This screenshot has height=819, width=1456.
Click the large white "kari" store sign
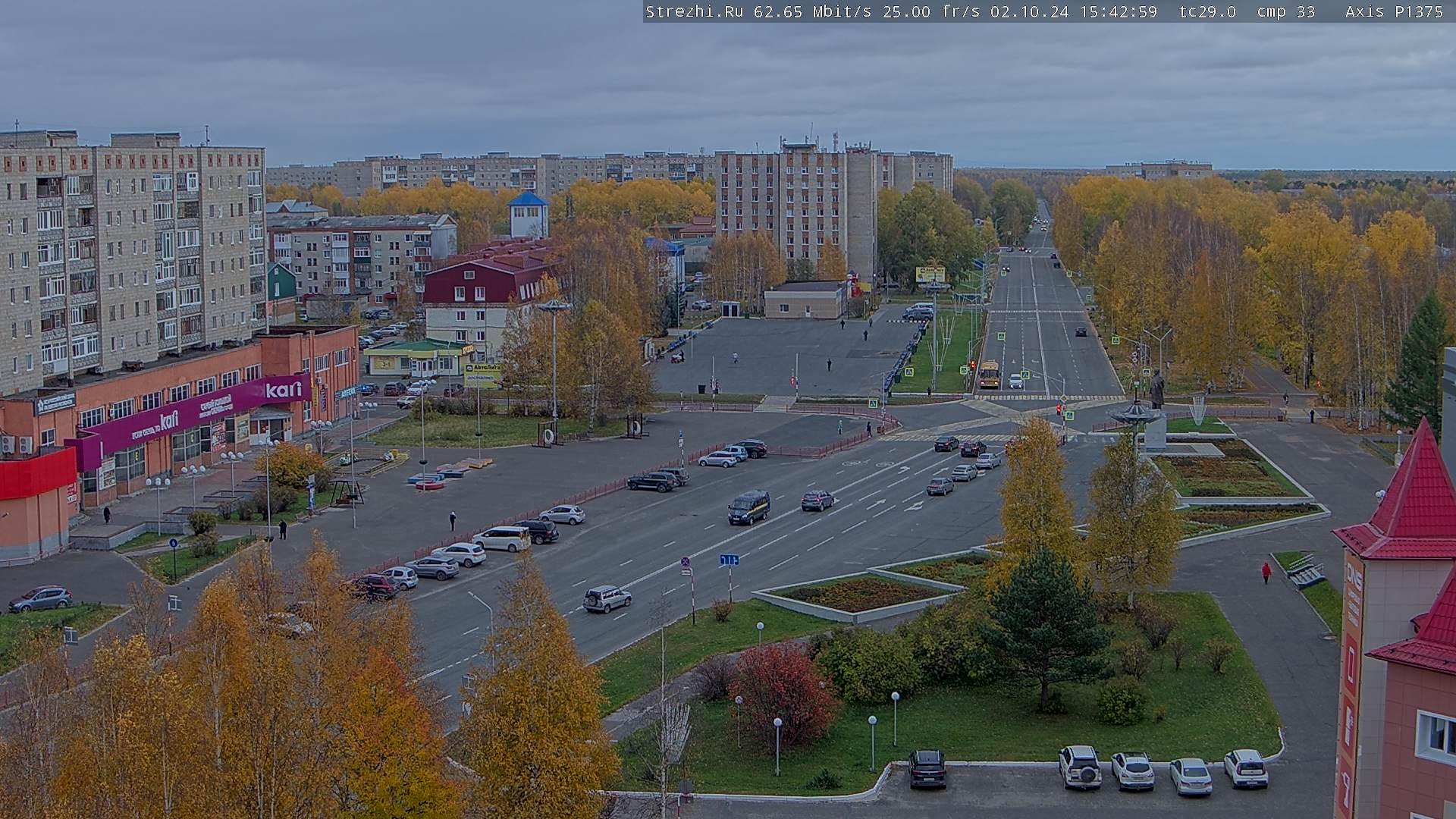pyautogui.click(x=284, y=390)
